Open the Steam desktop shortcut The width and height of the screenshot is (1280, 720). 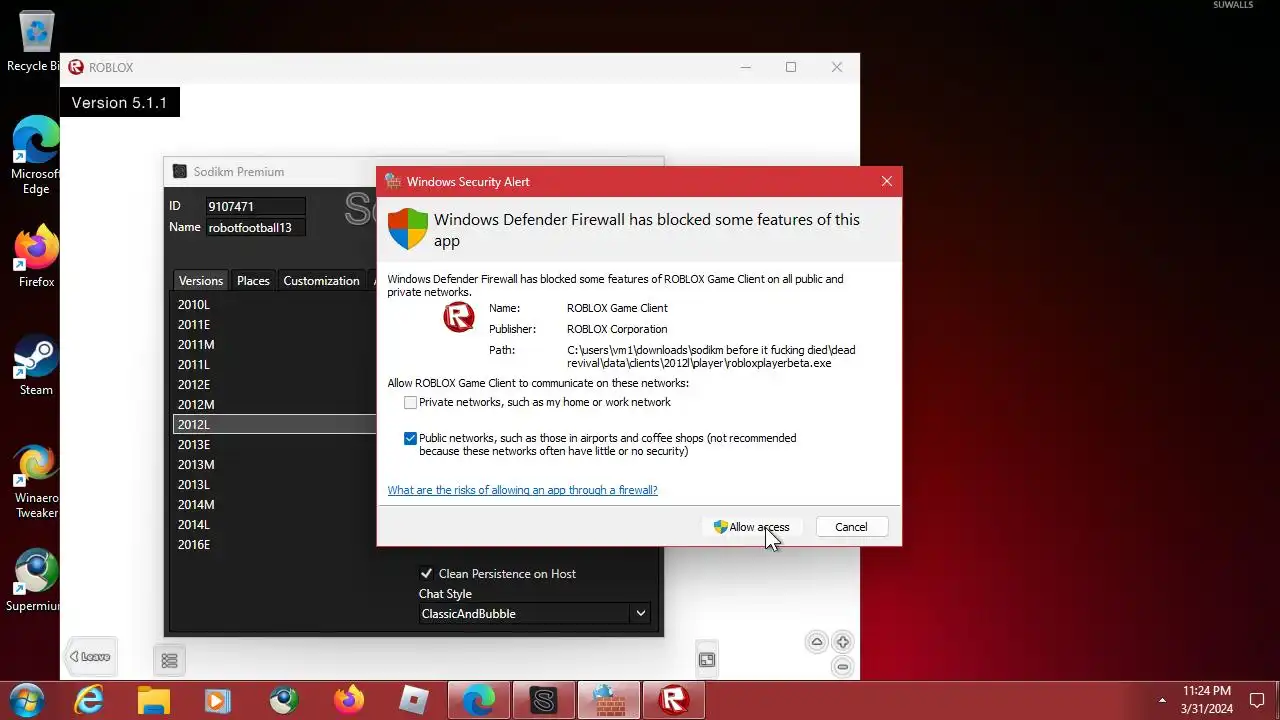36,365
